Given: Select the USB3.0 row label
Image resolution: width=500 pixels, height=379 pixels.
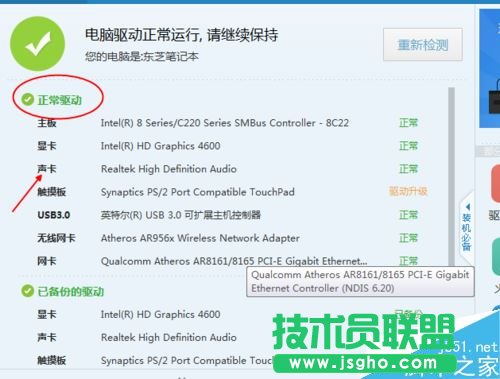Looking at the screenshot, I should 54,215.
